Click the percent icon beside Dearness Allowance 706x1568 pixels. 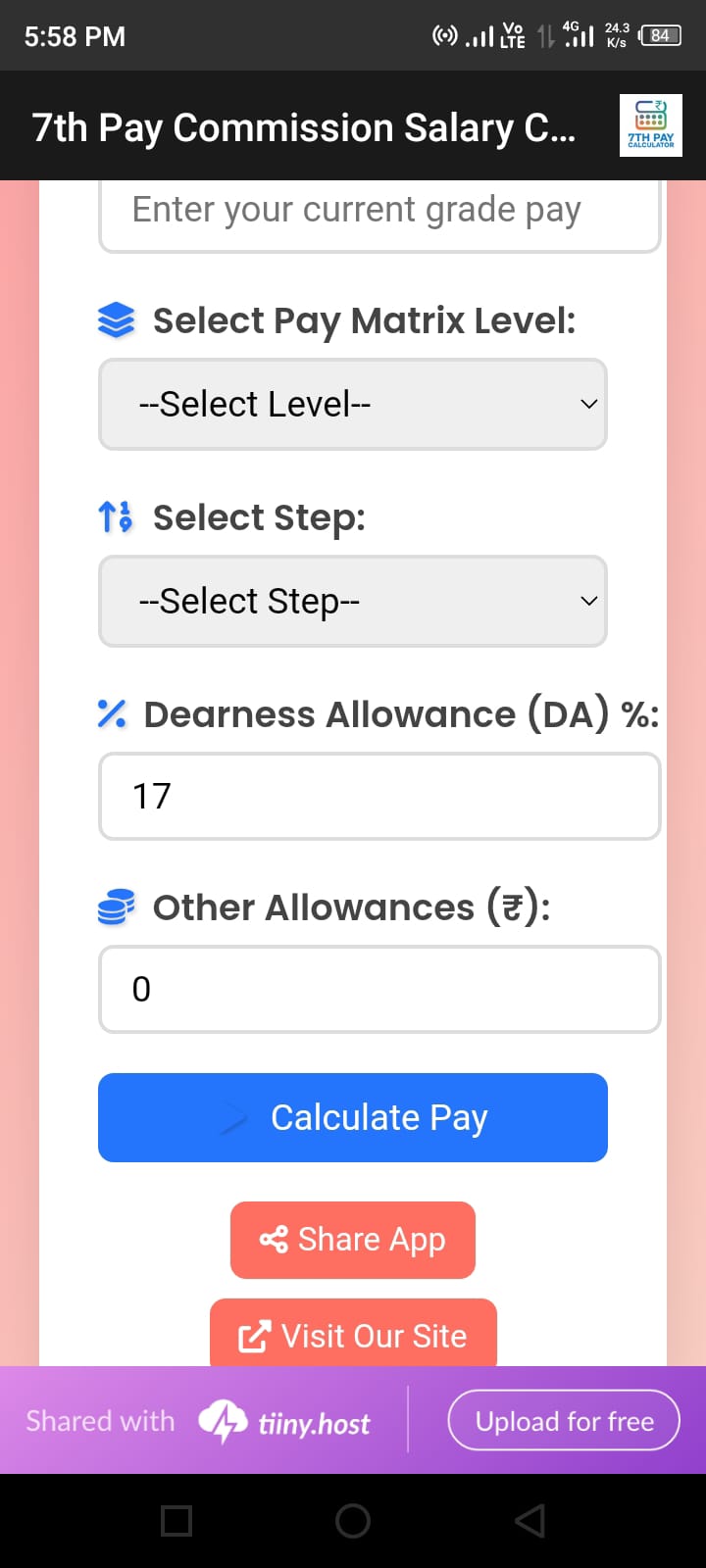tap(111, 713)
